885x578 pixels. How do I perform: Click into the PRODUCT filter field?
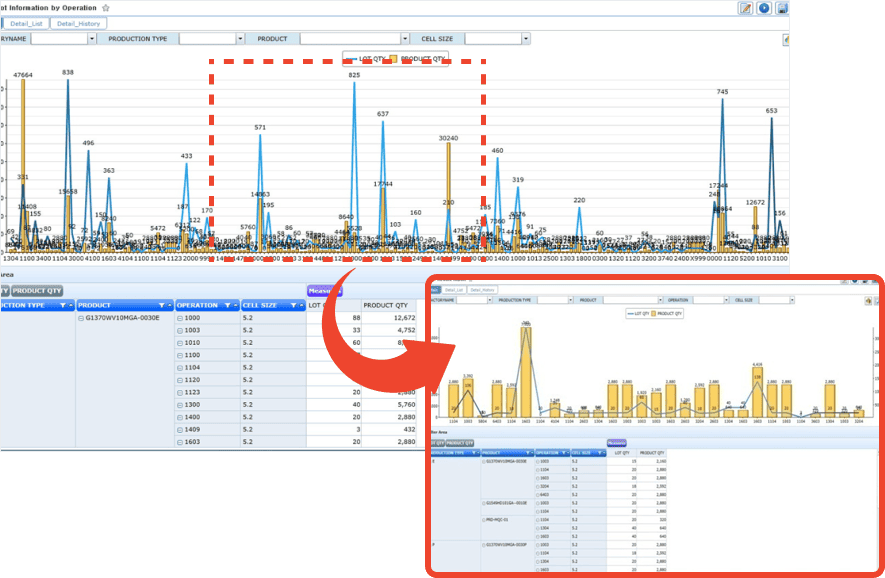point(351,38)
